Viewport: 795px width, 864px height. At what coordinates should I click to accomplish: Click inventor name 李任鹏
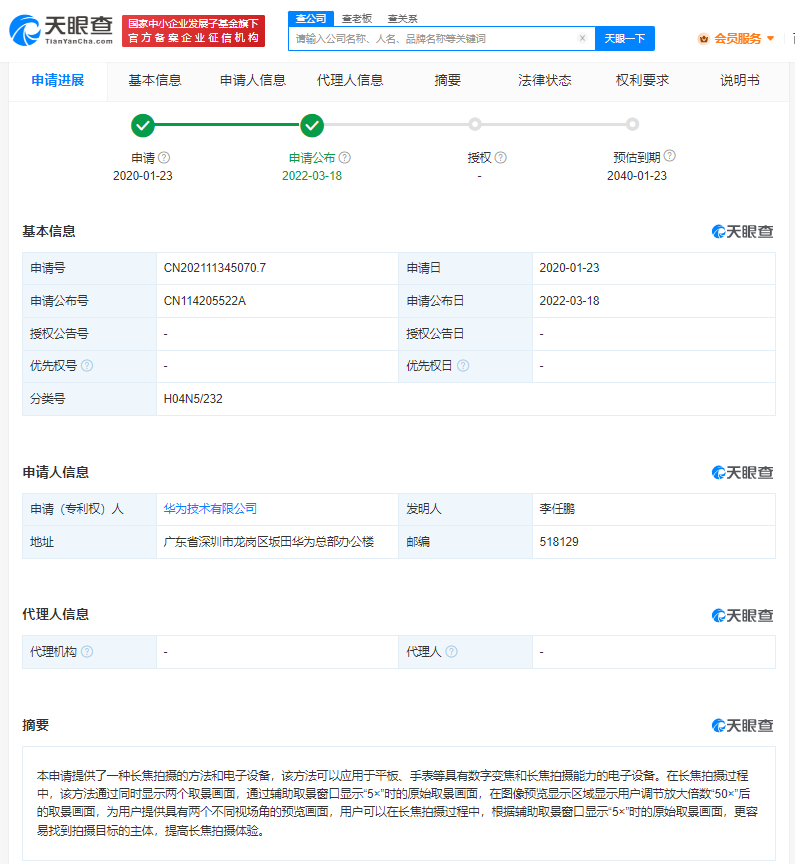pos(557,509)
